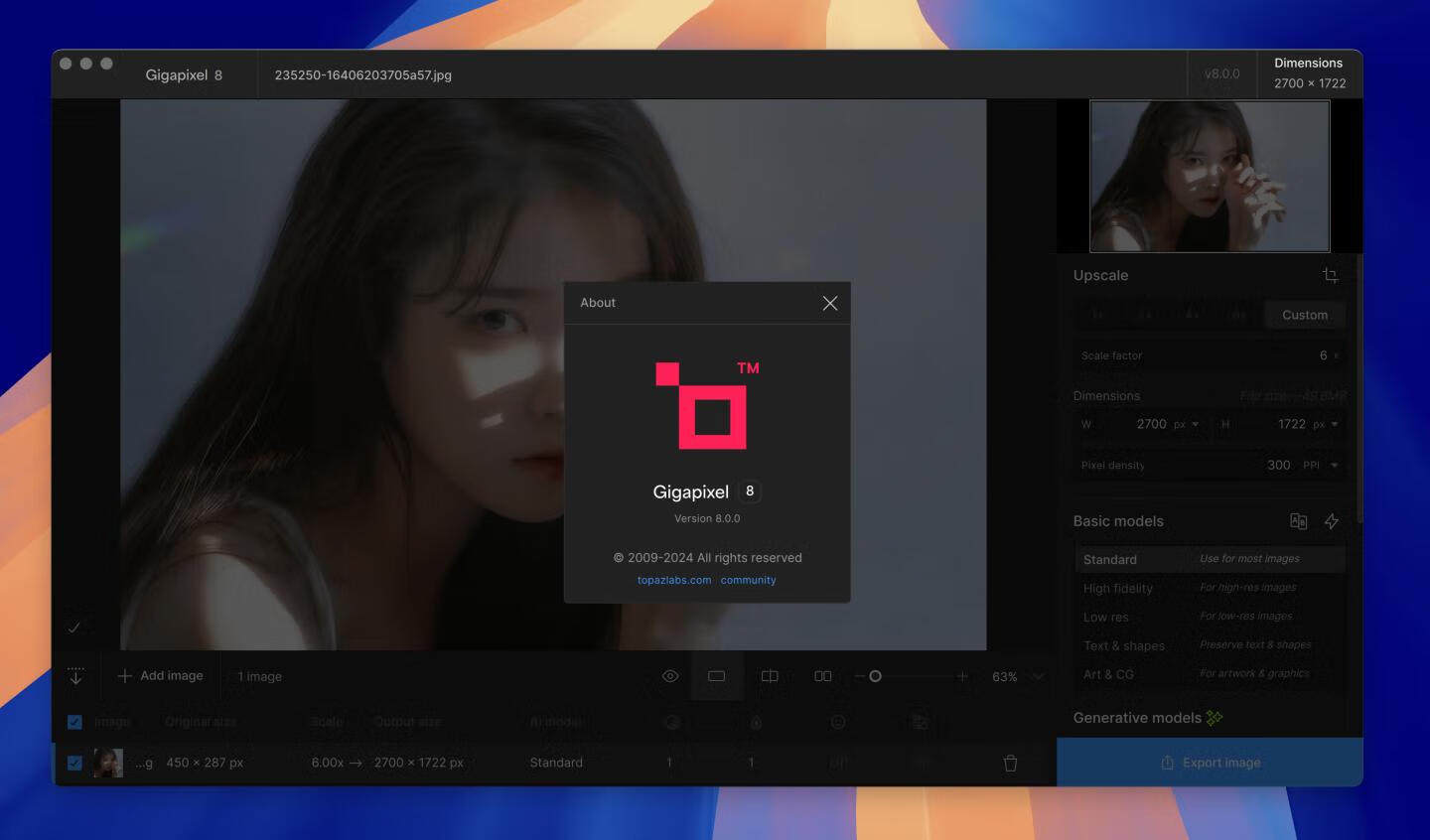Open the height unit px dropdown
This screenshot has width=1430, height=840.
(1327, 424)
